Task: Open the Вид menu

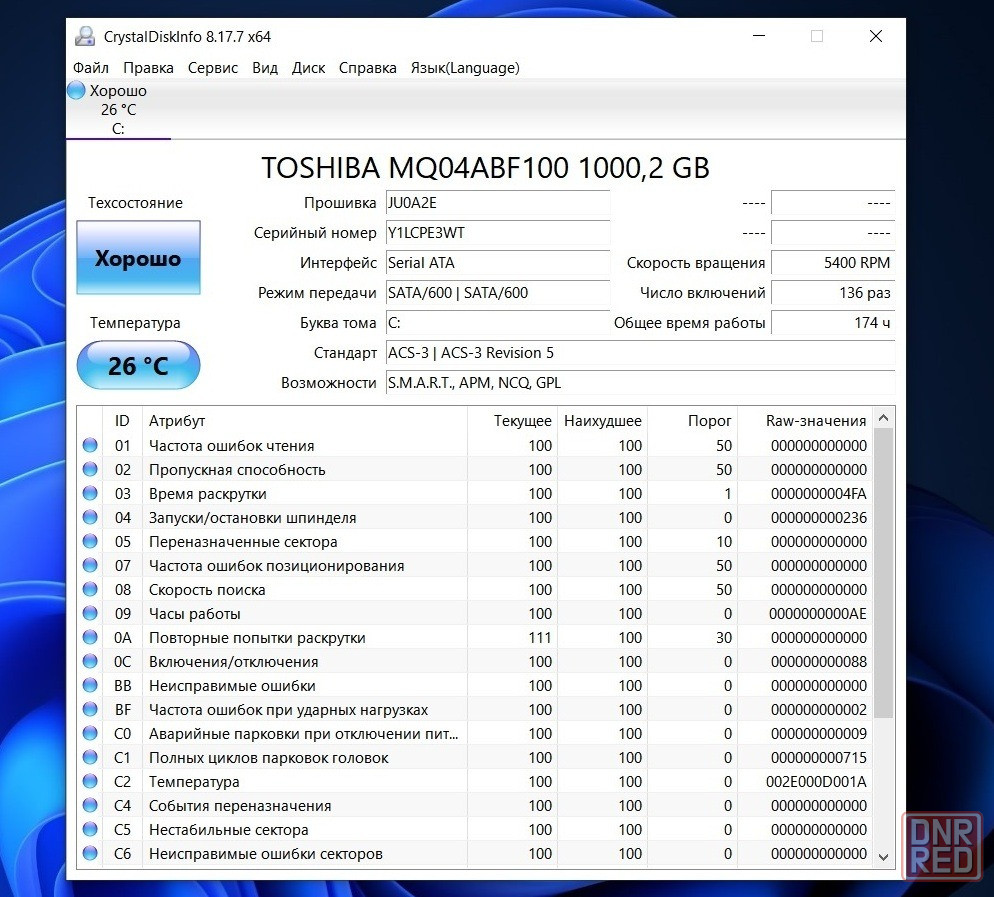Action: pyautogui.click(x=265, y=68)
